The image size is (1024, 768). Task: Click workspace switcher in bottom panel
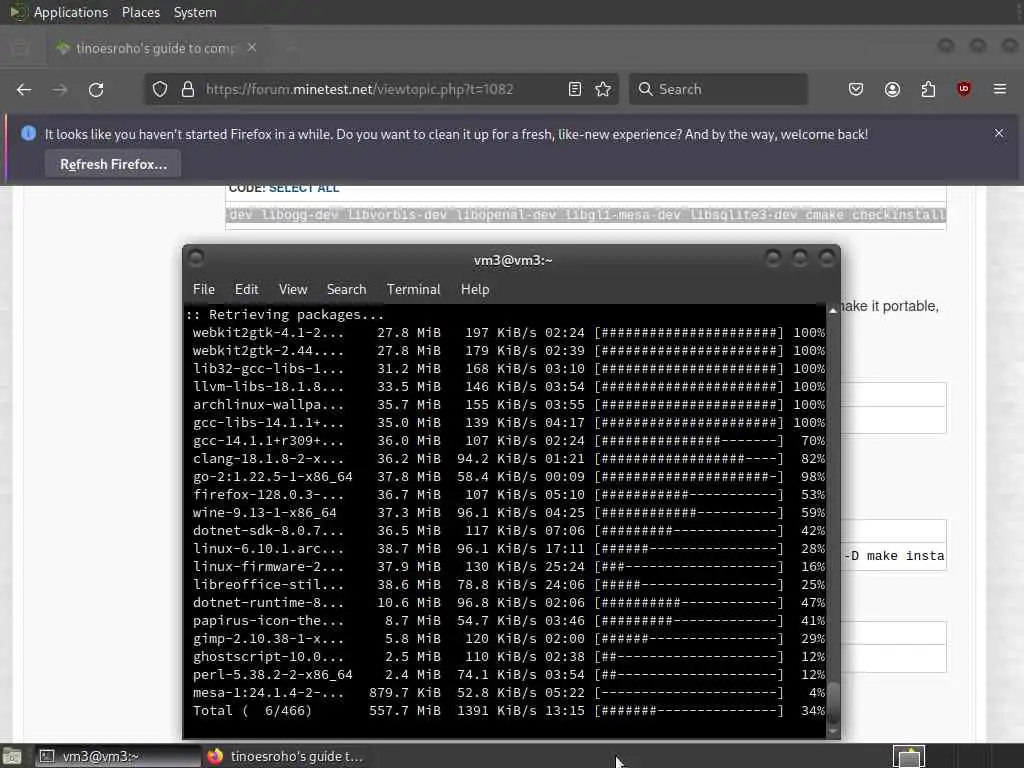click(909, 756)
